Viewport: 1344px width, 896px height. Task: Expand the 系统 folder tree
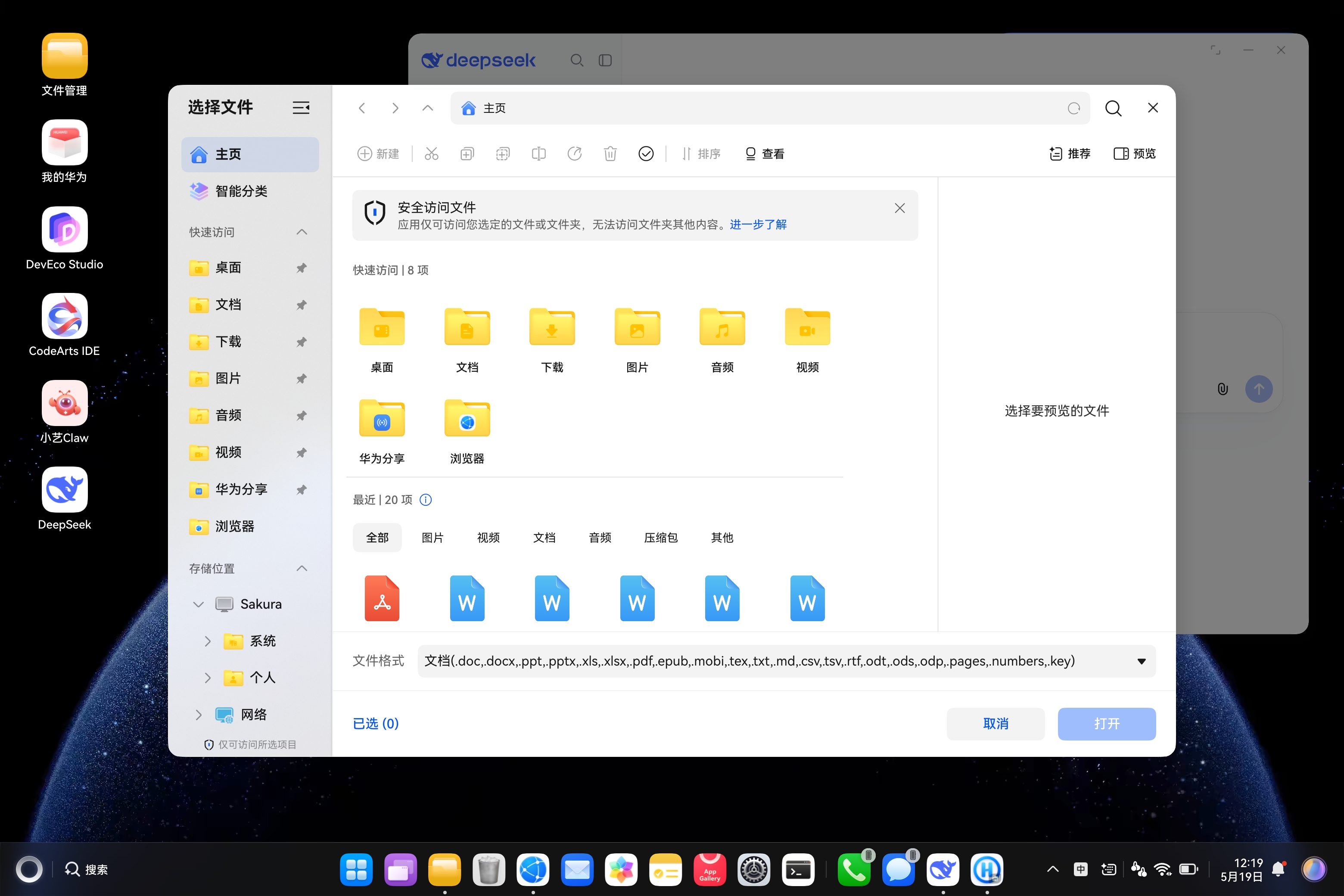208,641
